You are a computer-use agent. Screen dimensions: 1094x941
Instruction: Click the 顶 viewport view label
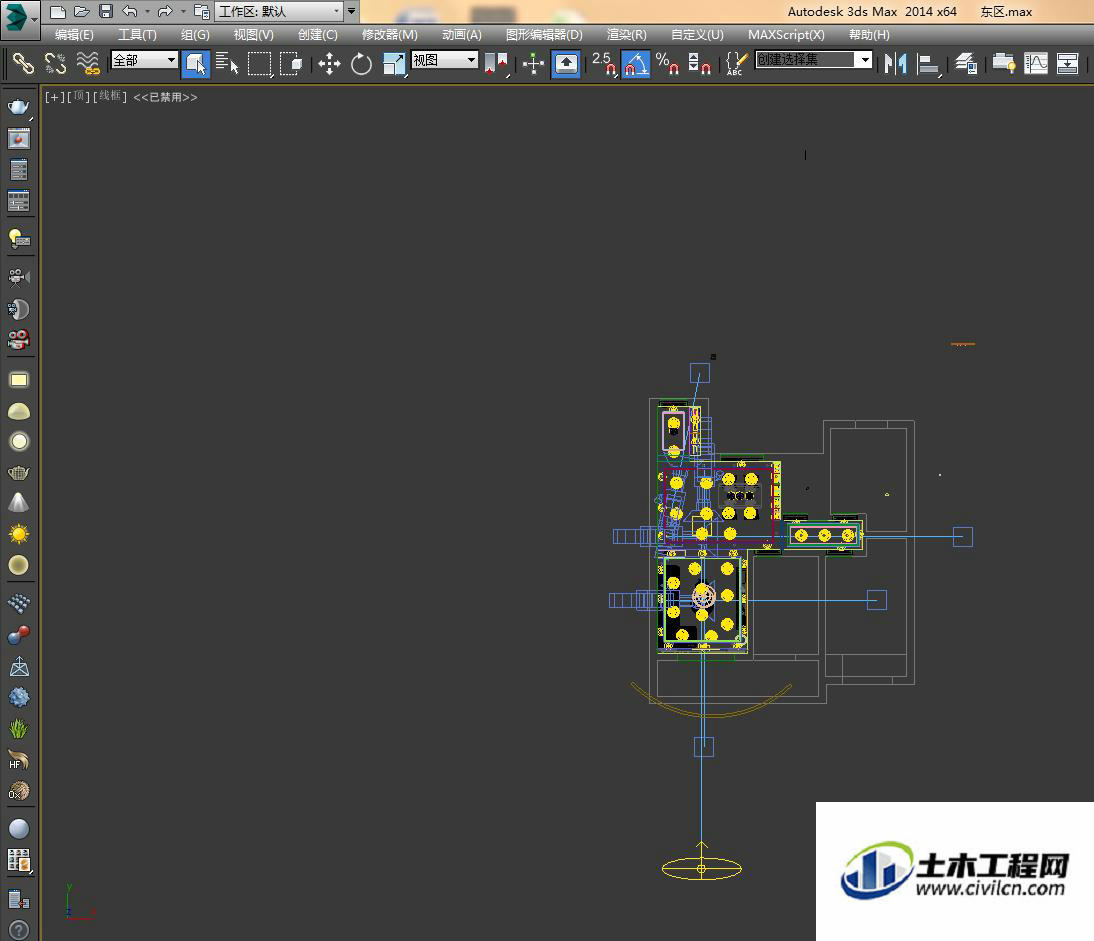coord(78,97)
